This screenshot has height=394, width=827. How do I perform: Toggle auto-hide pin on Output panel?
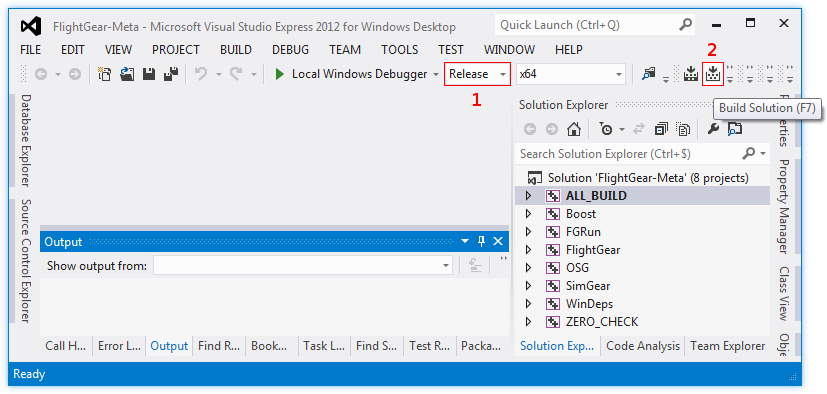(481, 242)
